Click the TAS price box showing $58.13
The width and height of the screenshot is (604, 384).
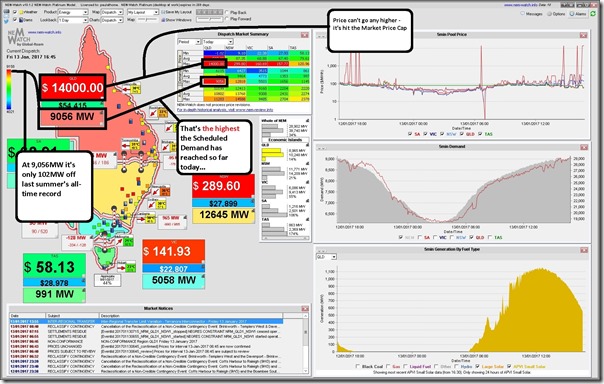pos(54,266)
